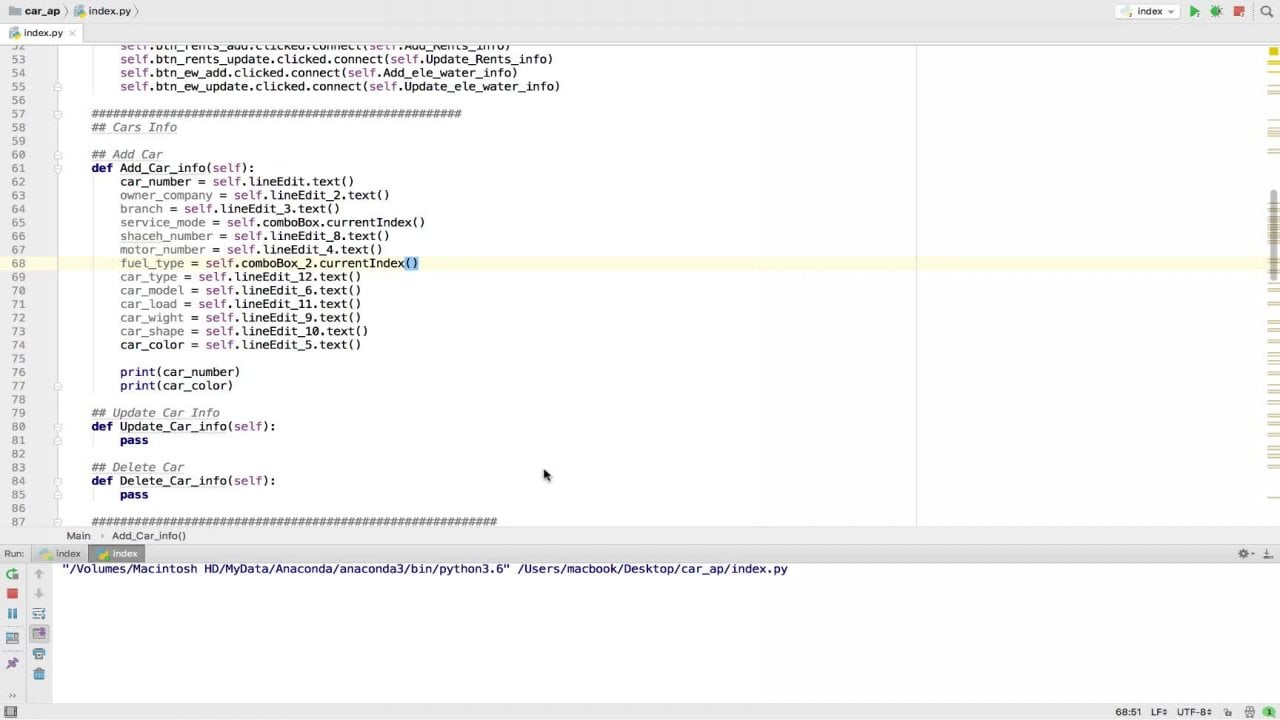Rerun index in the Run panel
Image resolution: width=1280 pixels, height=720 pixels.
point(12,574)
